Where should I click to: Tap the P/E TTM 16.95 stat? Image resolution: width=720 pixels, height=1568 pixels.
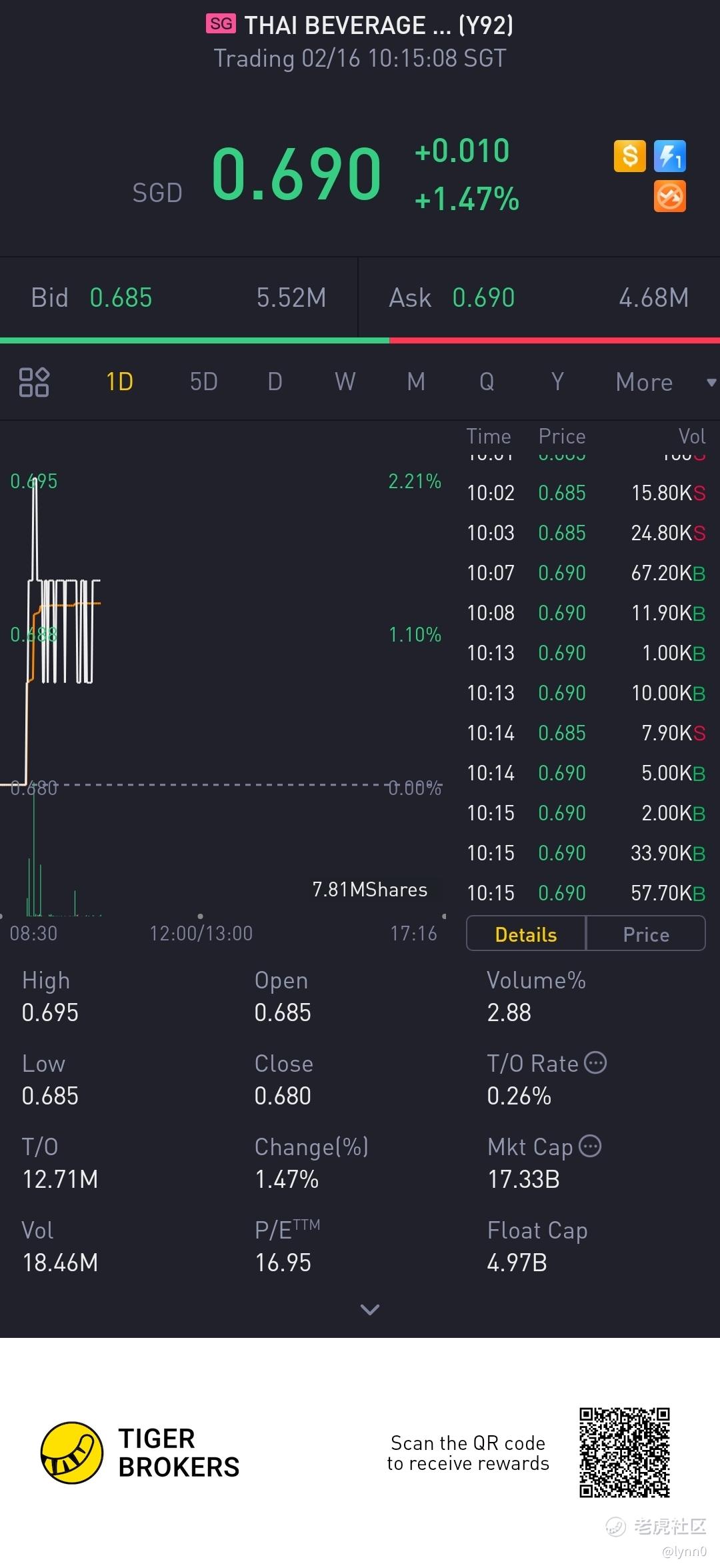pos(287,1247)
